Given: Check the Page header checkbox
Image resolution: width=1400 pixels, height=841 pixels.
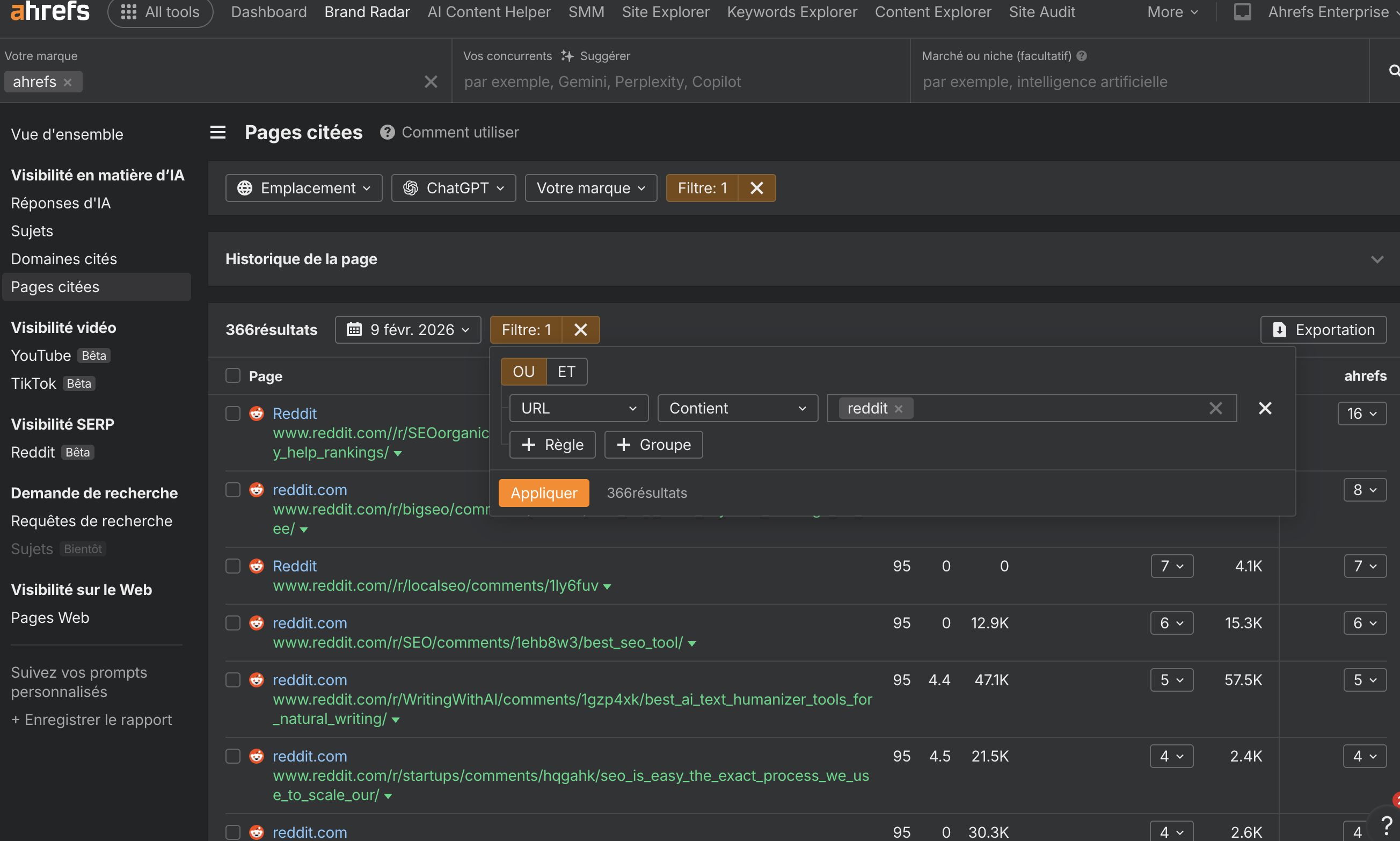Looking at the screenshot, I should pyautogui.click(x=233, y=376).
